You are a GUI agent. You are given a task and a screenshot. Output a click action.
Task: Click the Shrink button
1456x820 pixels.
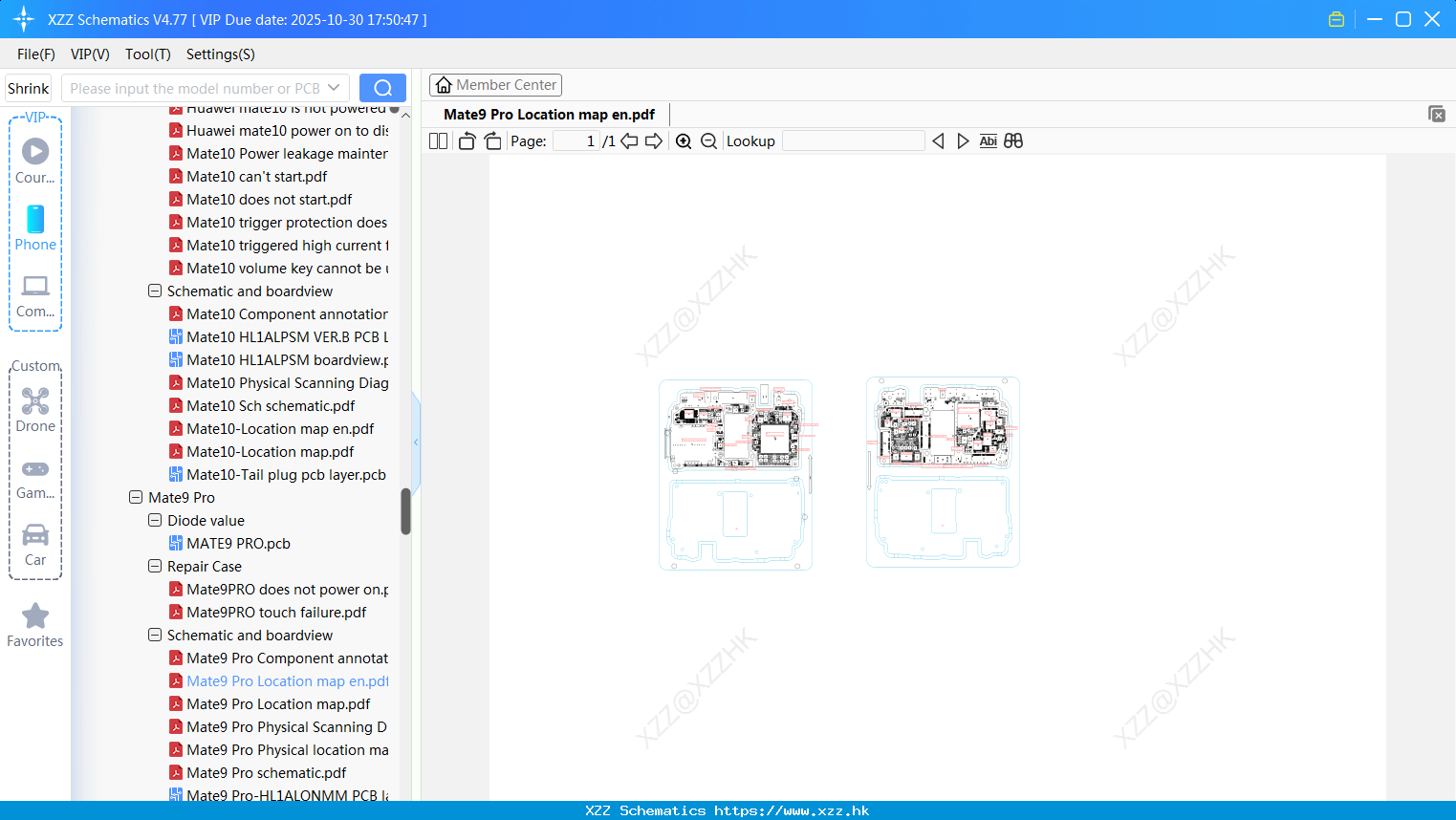pyautogui.click(x=28, y=88)
